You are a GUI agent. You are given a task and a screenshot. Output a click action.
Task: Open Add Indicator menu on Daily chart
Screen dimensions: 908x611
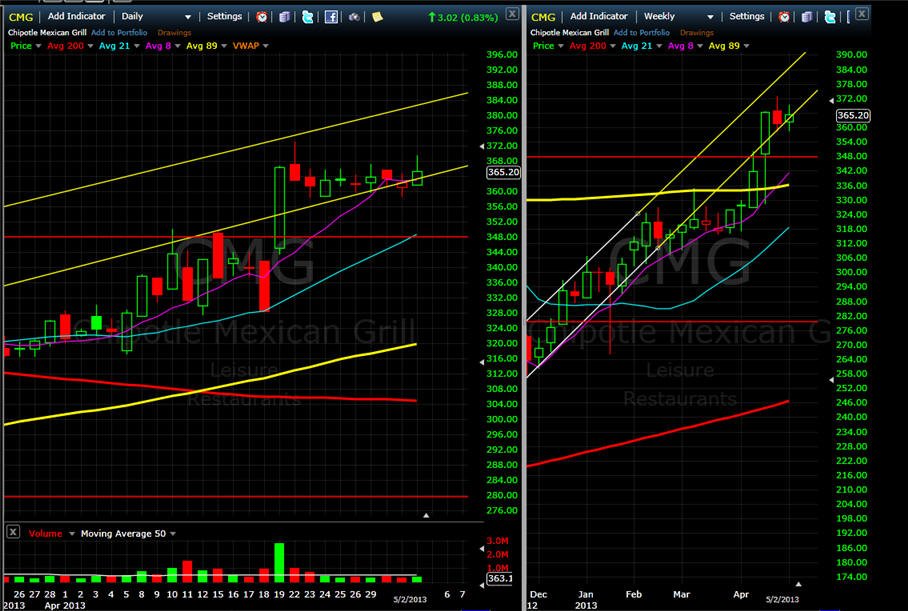pos(76,16)
